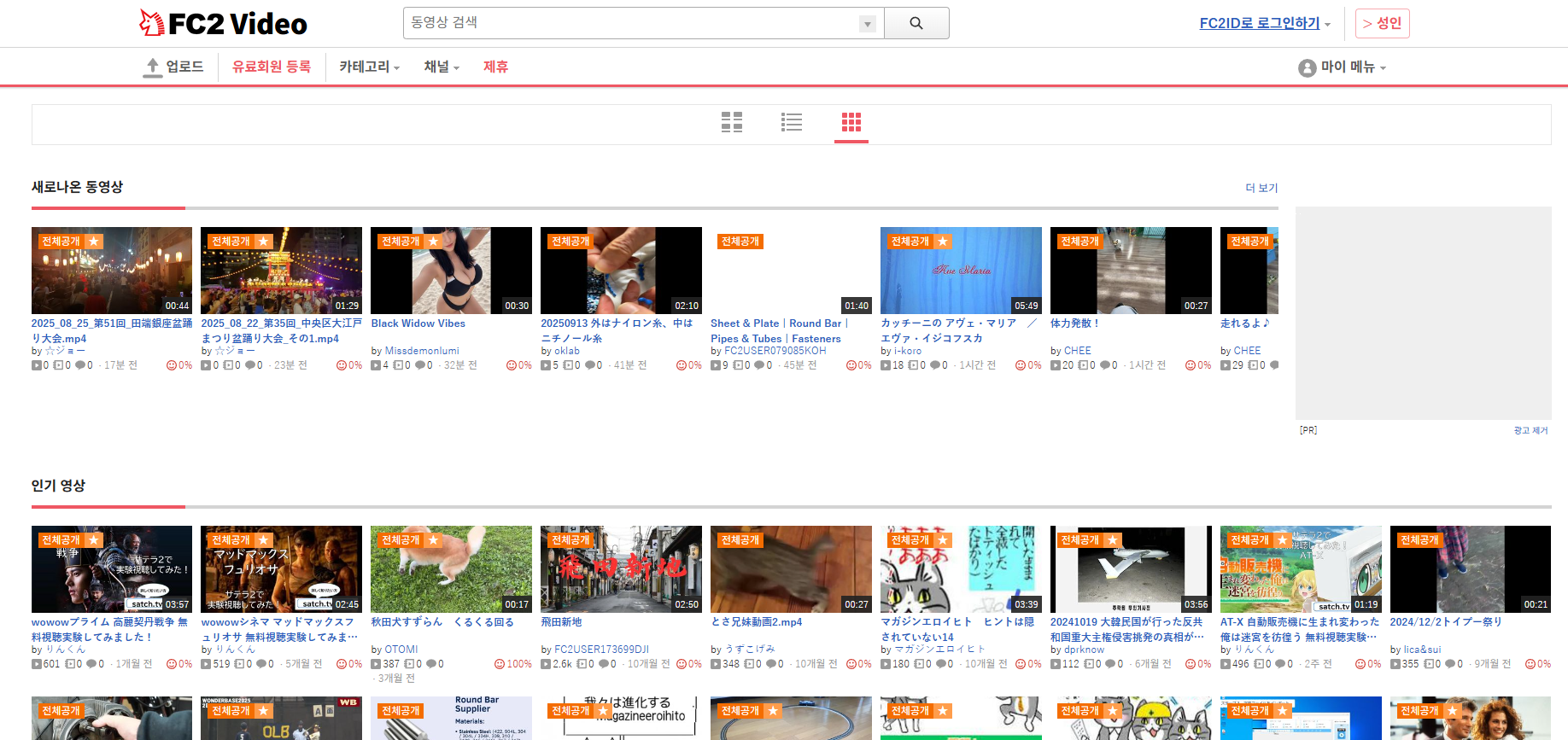Click the 마이 메뉴 user avatar icon
The height and width of the screenshot is (740, 1568).
click(x=1307, y=67)
